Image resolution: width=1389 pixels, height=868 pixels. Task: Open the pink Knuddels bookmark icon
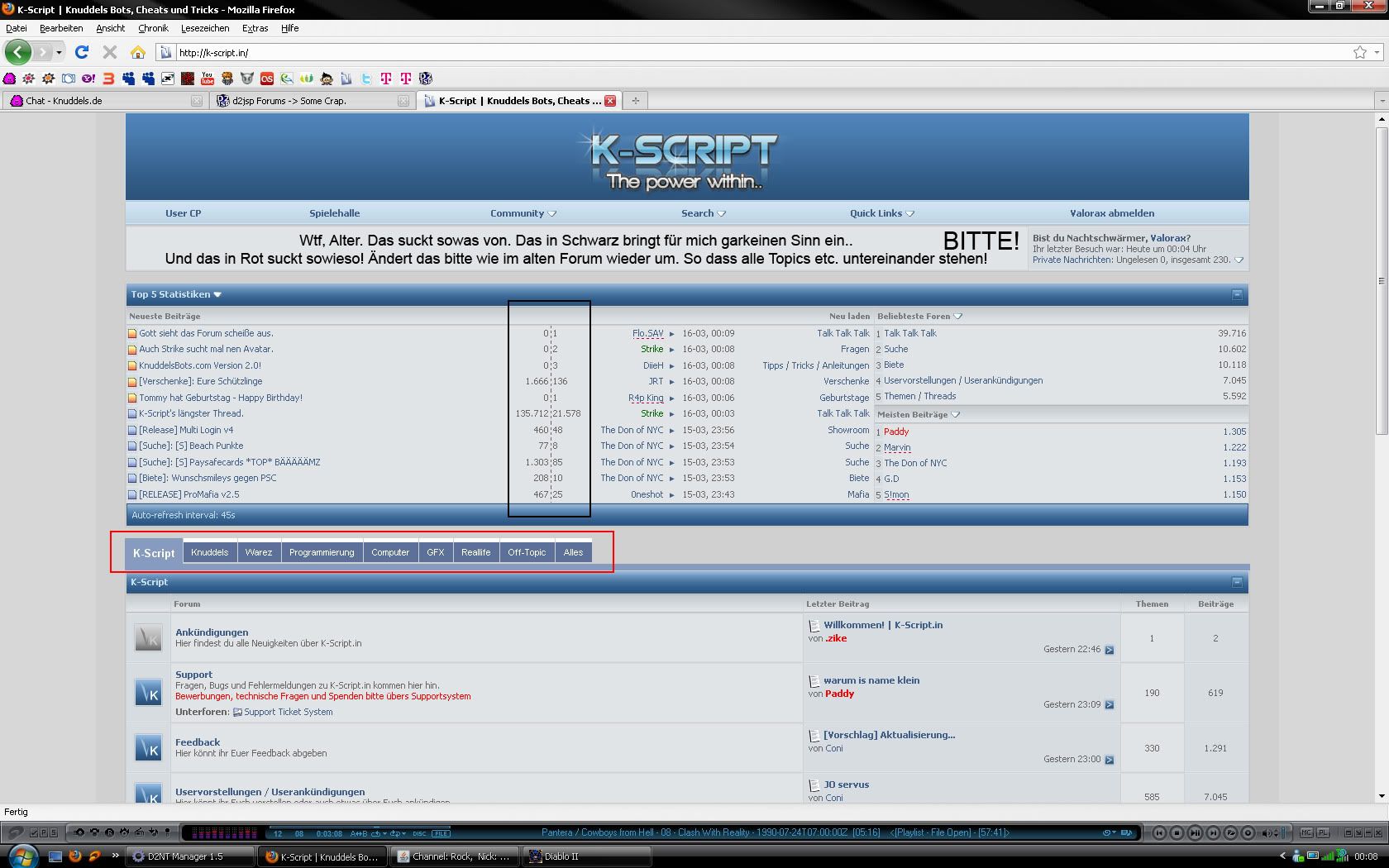(9, 79)
